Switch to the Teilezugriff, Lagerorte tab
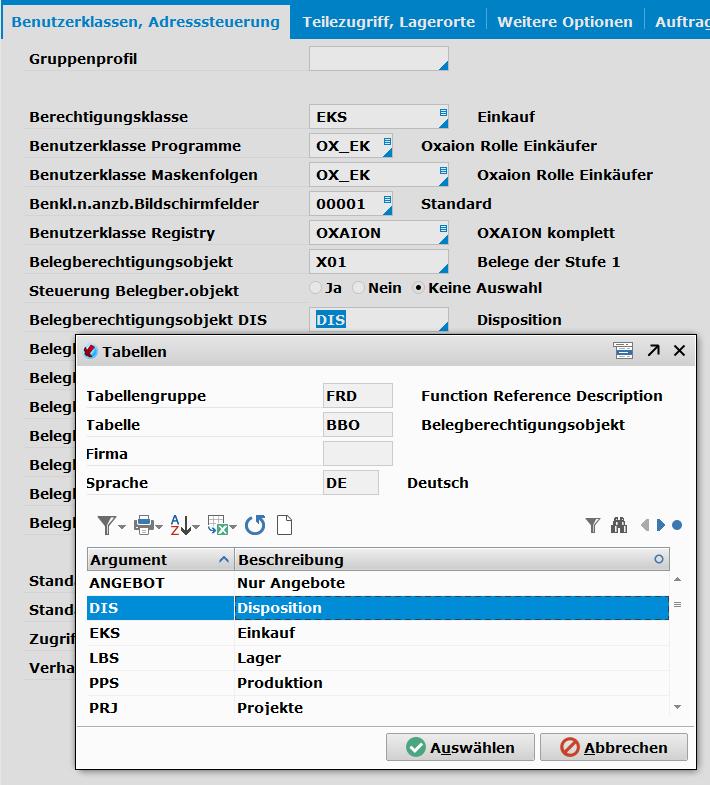This screenshot has width=710, height=785. click(389, 22)
